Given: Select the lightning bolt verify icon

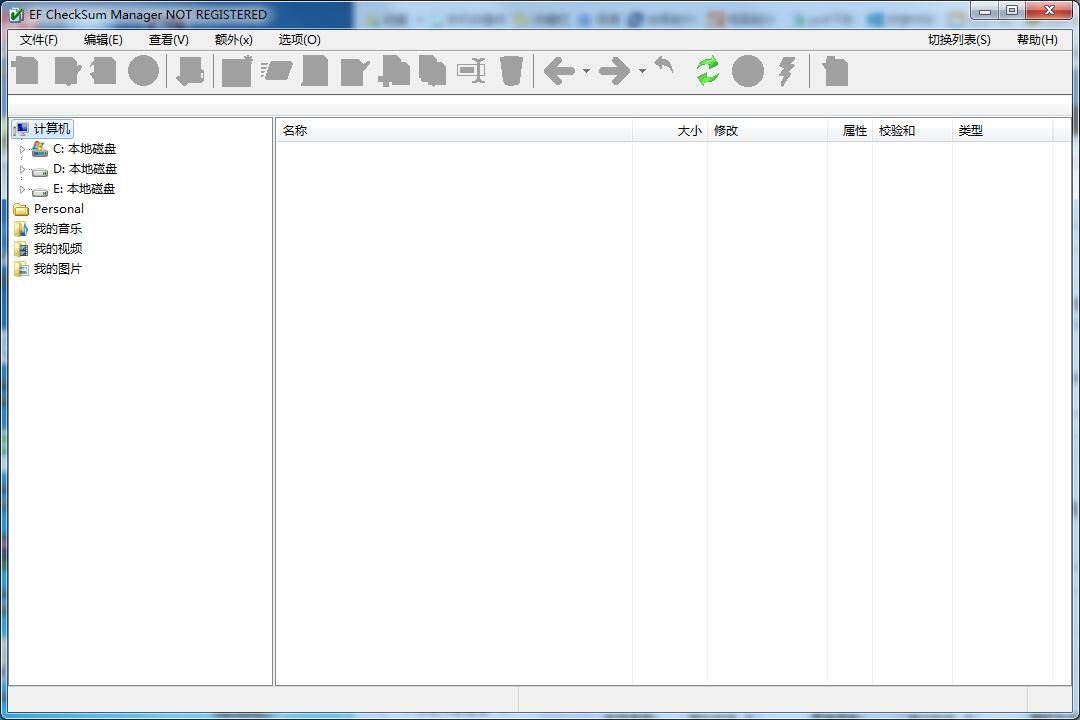Looking at the screenshot, I should [786, 70].
